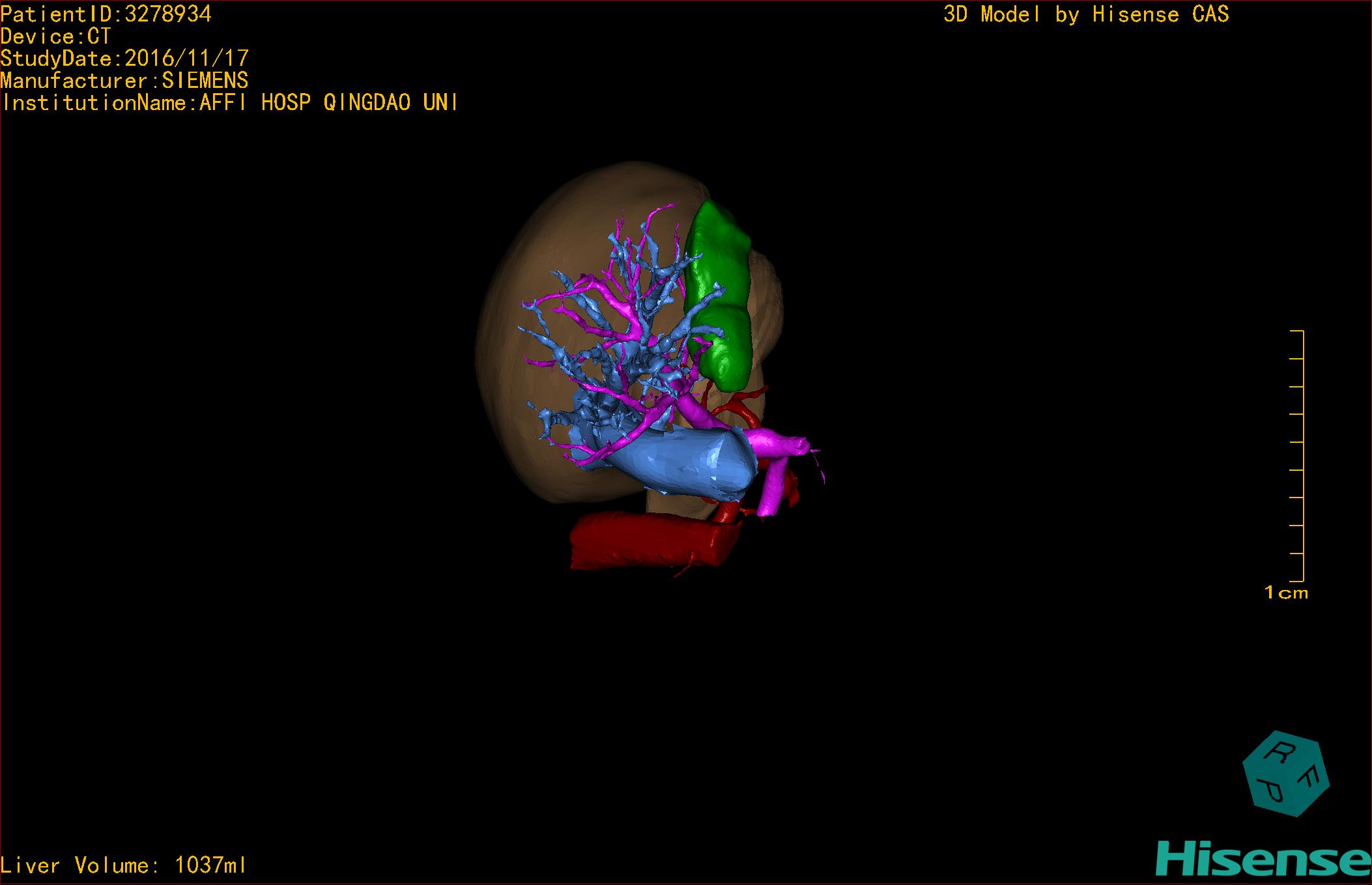Click the Hisense logo
The image size is (1372, 885).
tap(1263, 860)
